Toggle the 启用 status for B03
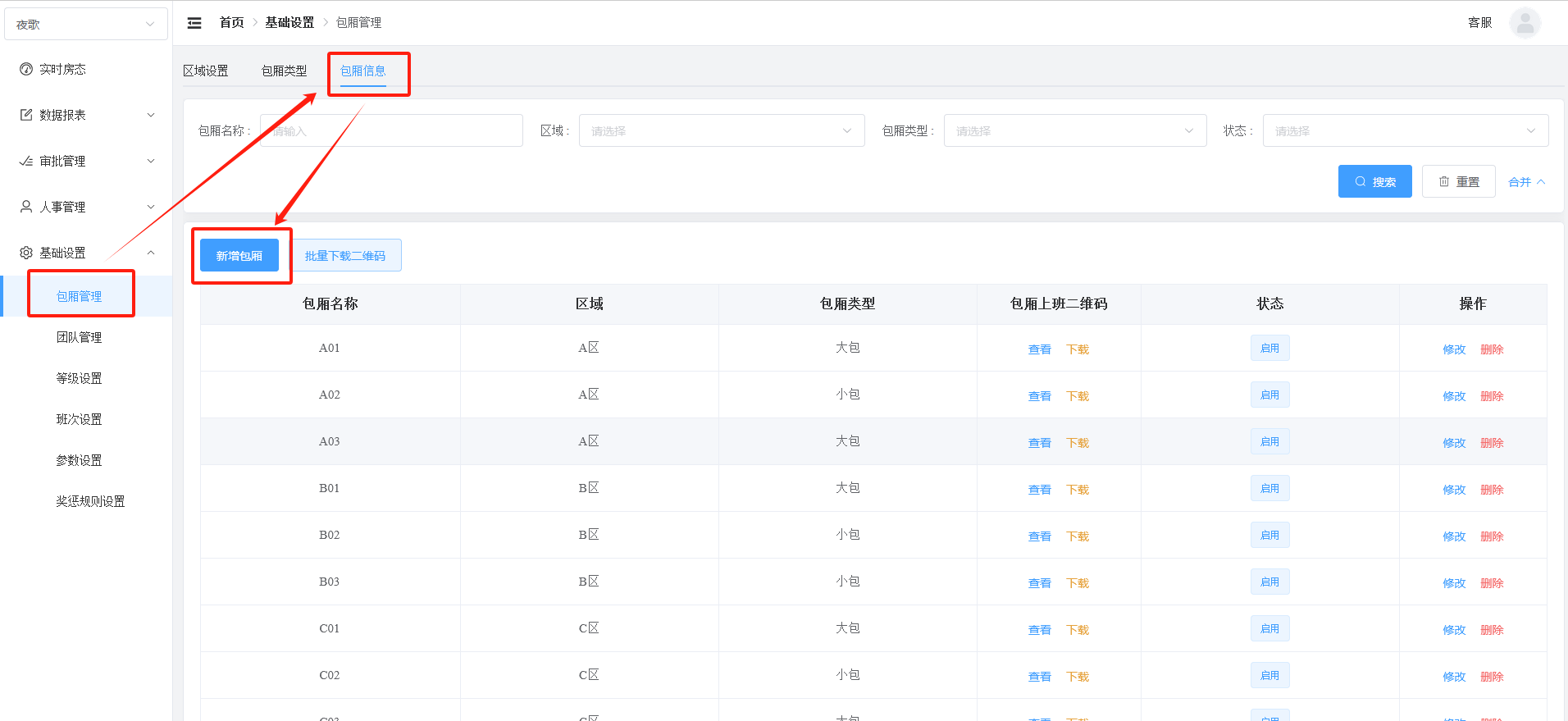 pos(1270,582)
